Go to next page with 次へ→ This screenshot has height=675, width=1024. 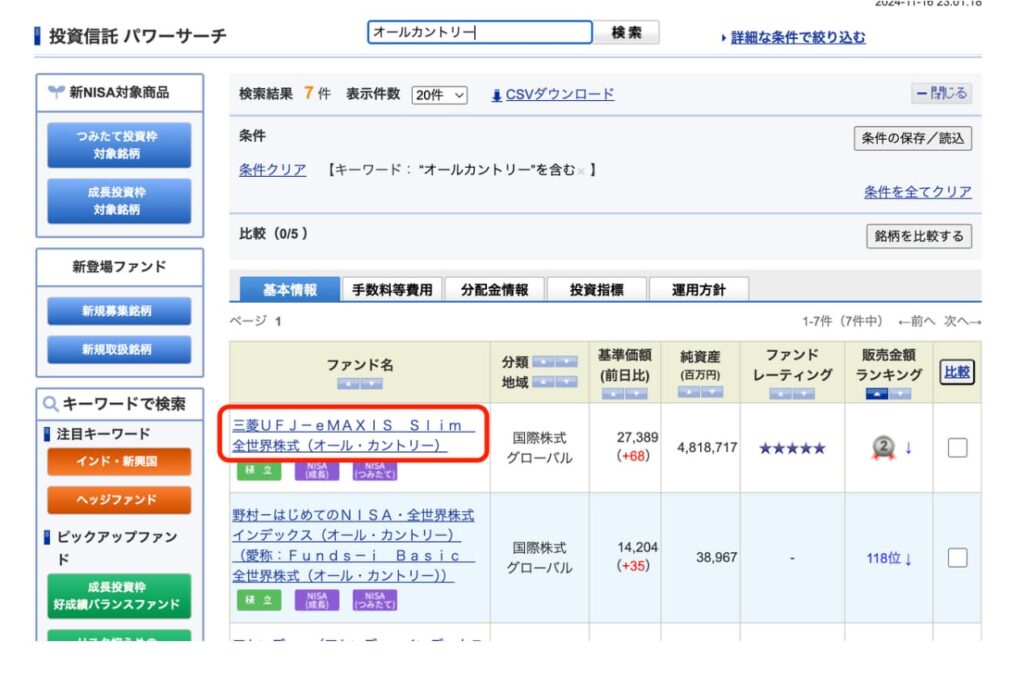tap(963, 321)
